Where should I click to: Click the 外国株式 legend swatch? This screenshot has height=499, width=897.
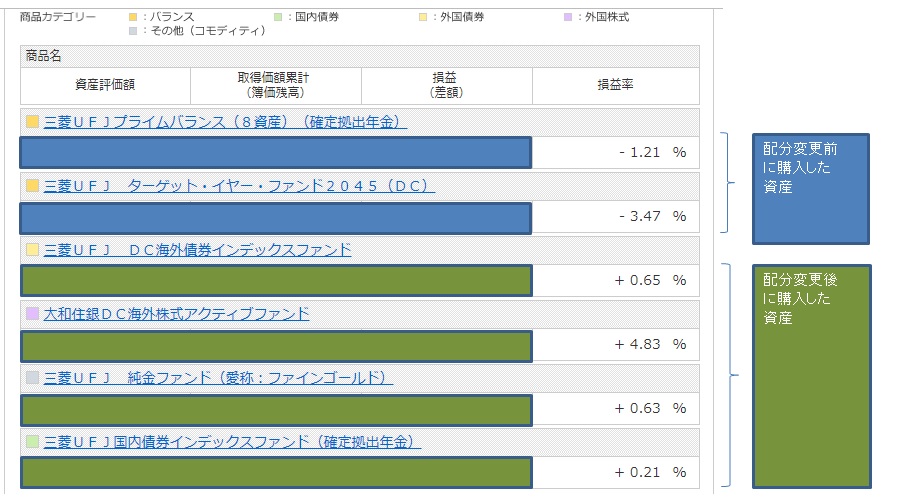pos(567,17)
